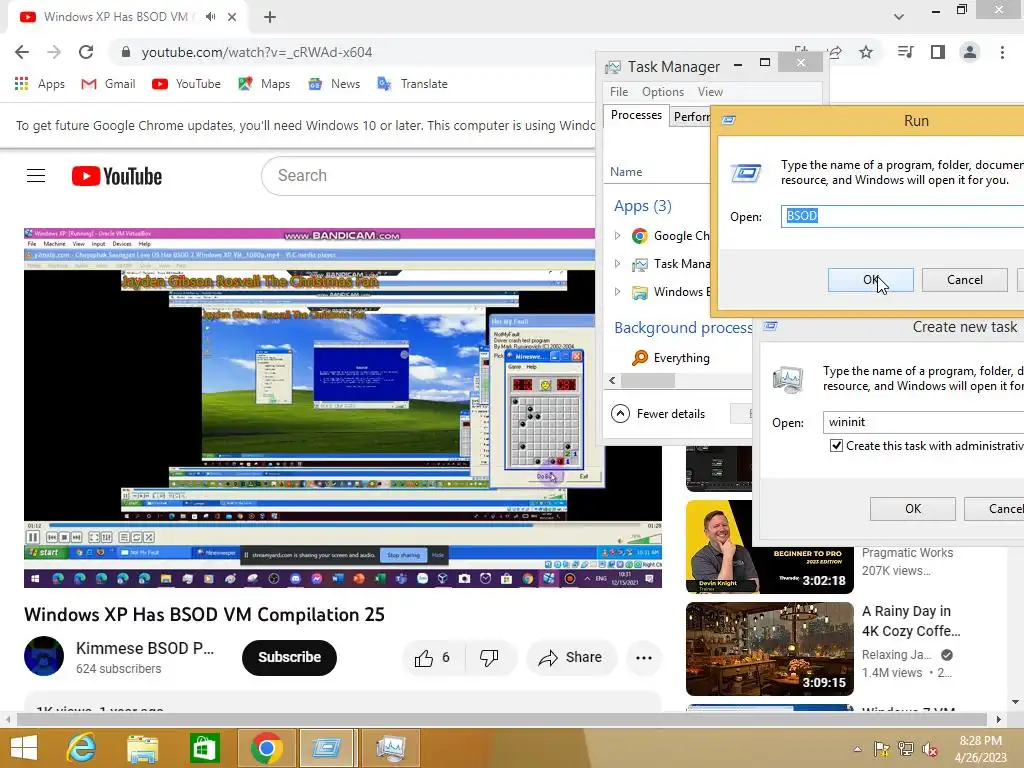Expand Task Manager process row
This screenshot has height=768, width=1024.
coord(617,264)
